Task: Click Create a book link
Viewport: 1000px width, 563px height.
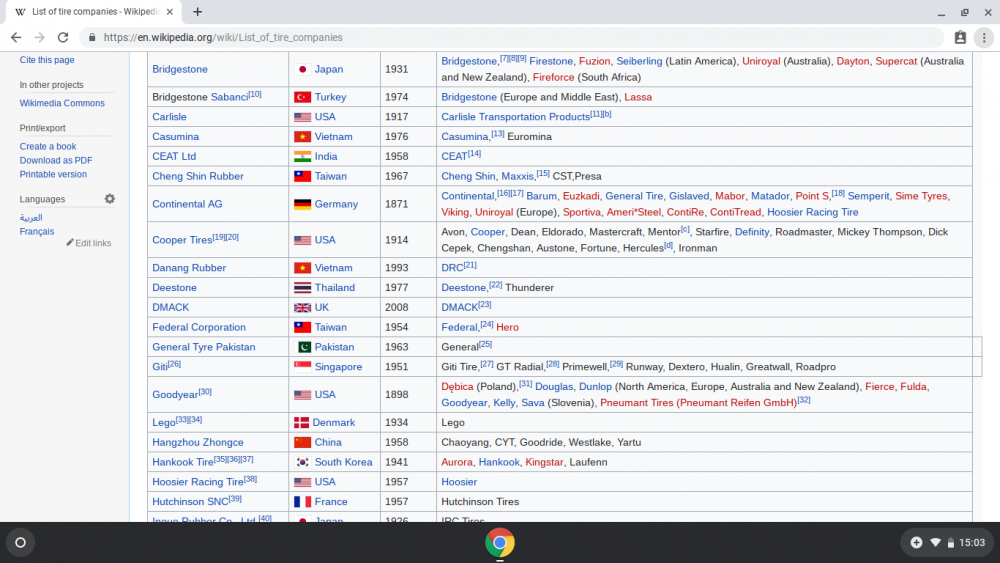Action: (48, 147)
